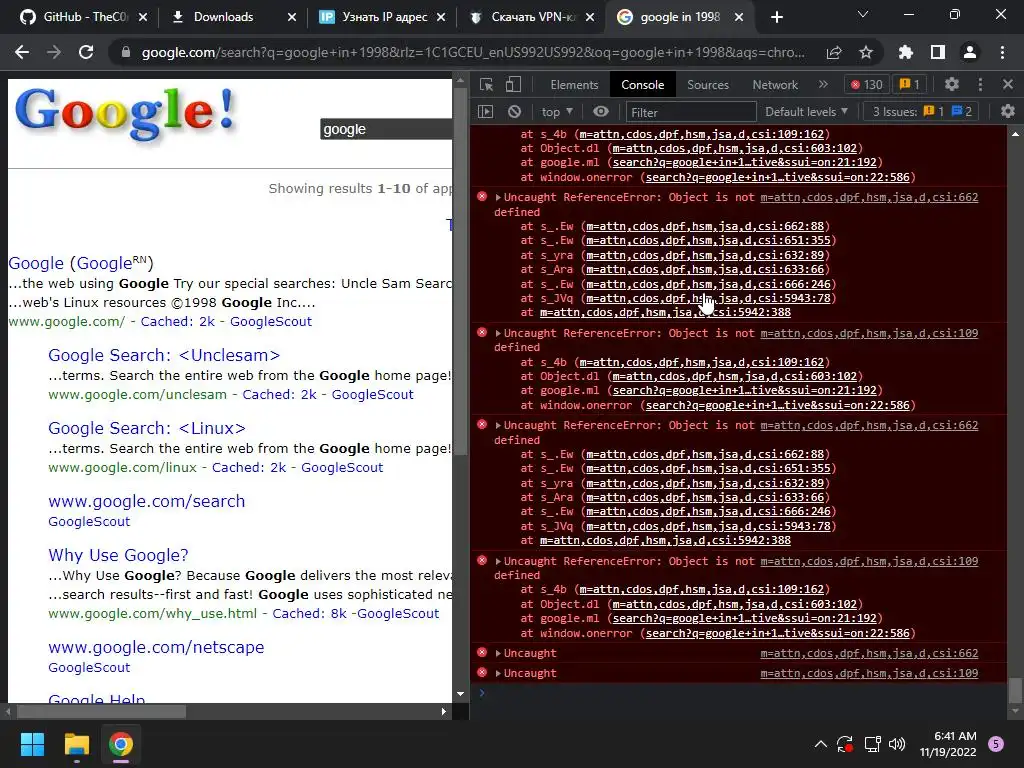Clear the console log
Viewport: 1024px width, 768px height.
[515, 112]
